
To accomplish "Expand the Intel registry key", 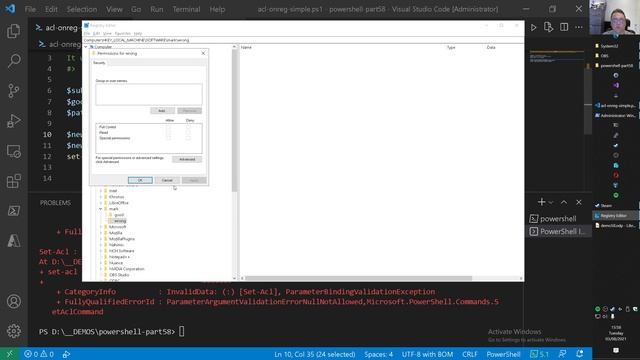I will pos(101,191).
